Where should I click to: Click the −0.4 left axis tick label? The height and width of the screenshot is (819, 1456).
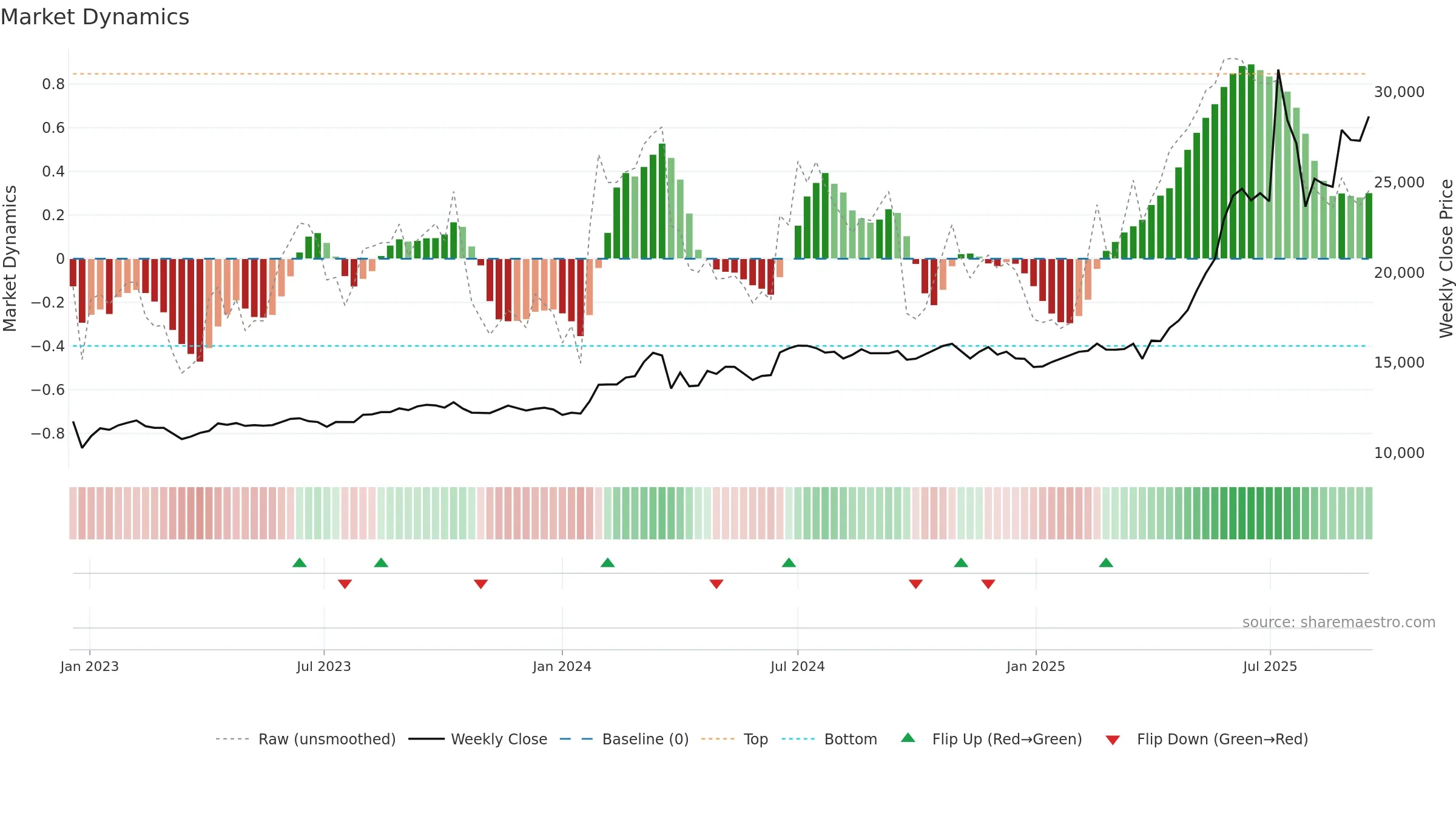[x=48, y=346]
